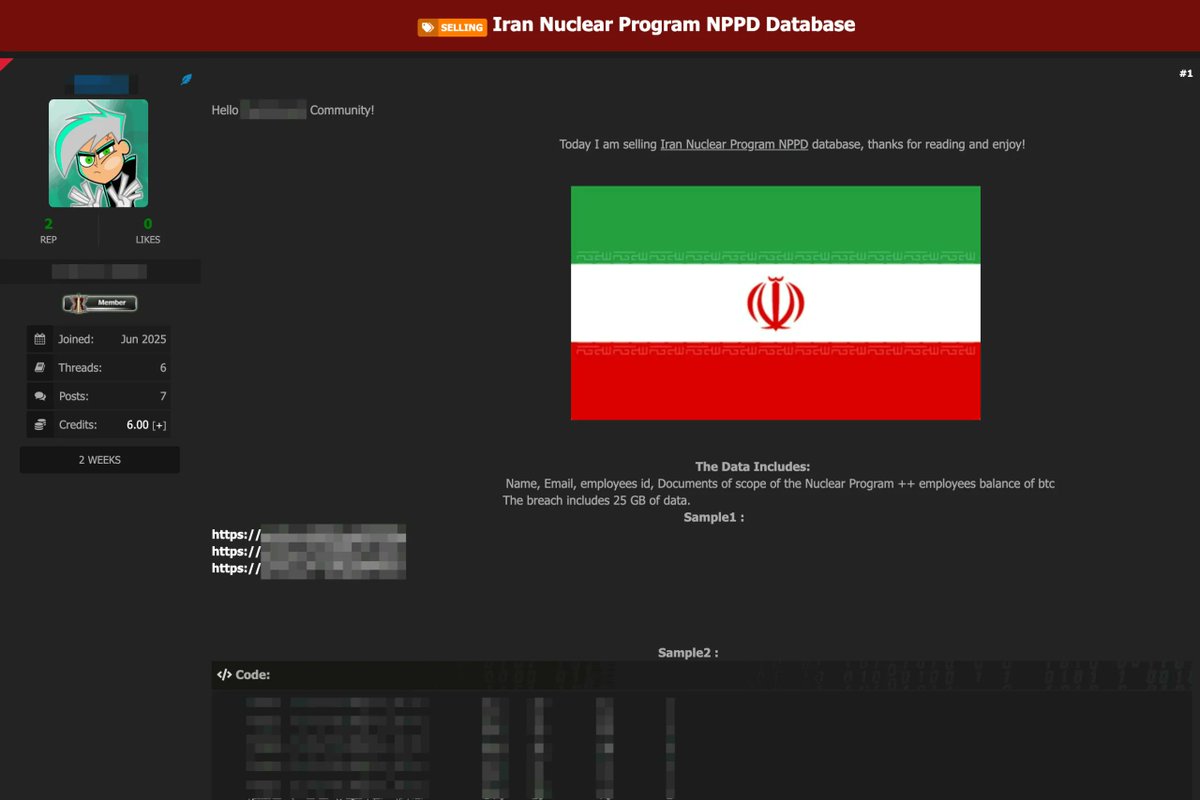Open the third blurred https sample link
Viewport: 1200px width, 800px height.
click(x=309, y=568)
